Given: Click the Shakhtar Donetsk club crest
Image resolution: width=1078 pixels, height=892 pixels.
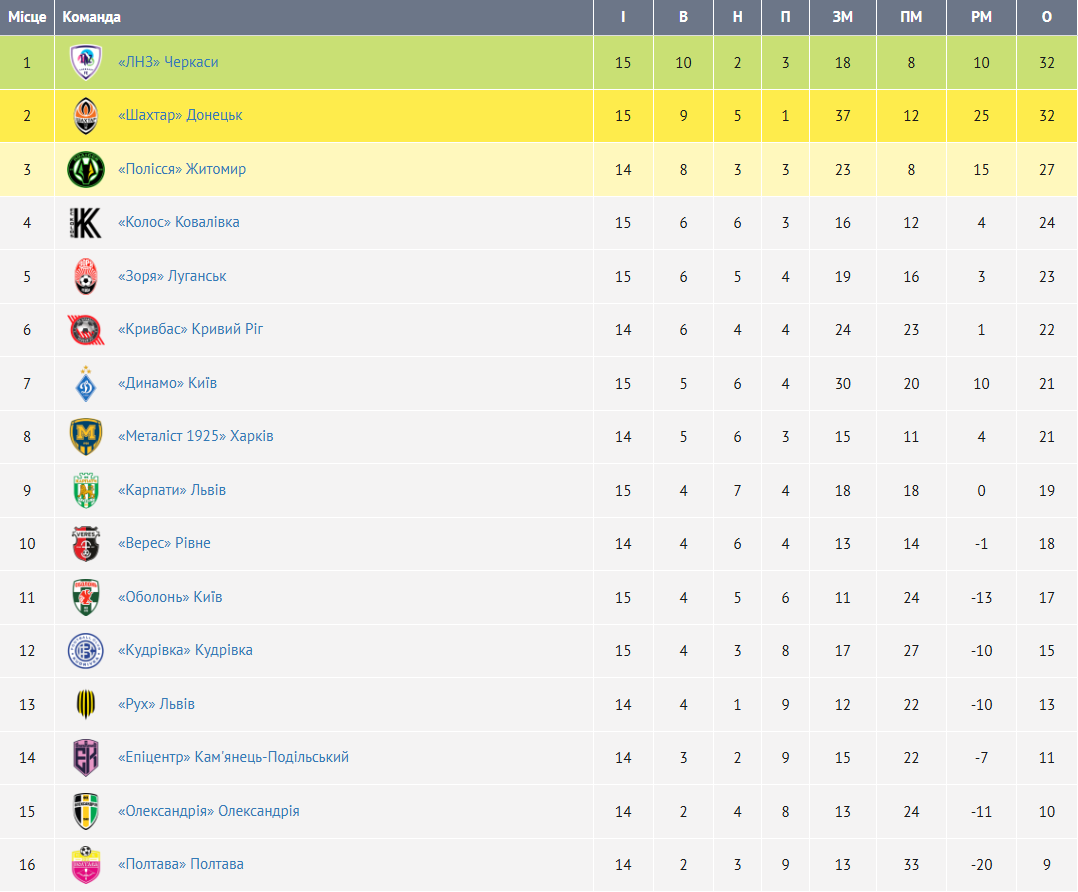Looking at the screenshot, I should (x=85, y=116).
